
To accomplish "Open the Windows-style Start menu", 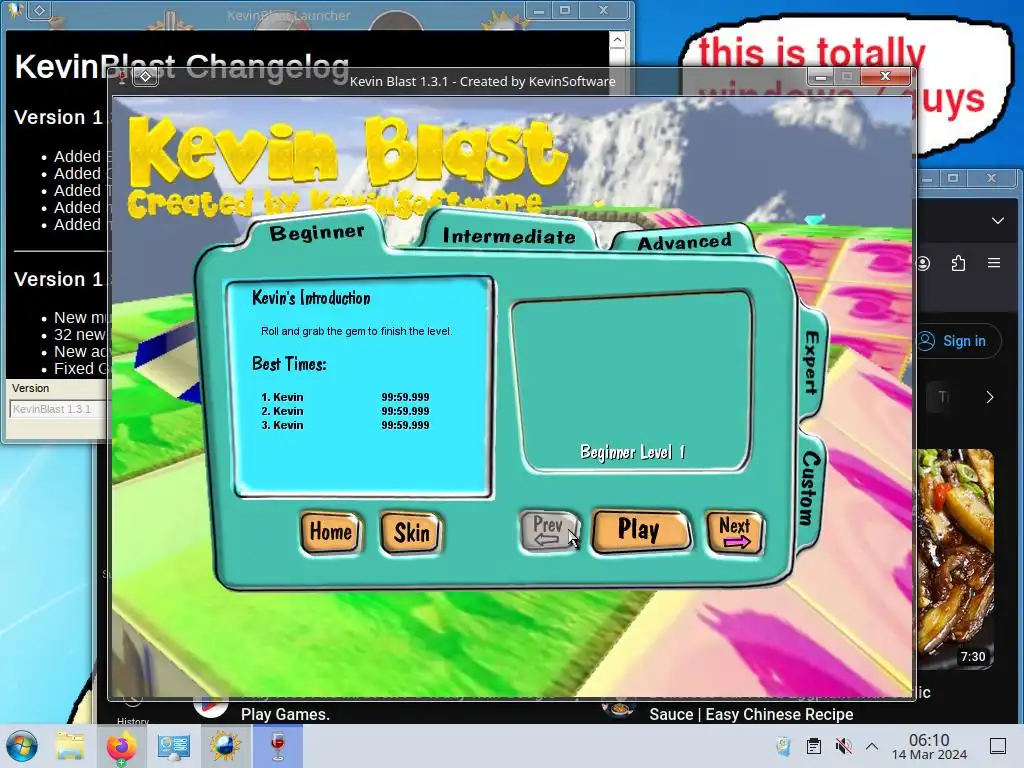I will coord(22,746).
